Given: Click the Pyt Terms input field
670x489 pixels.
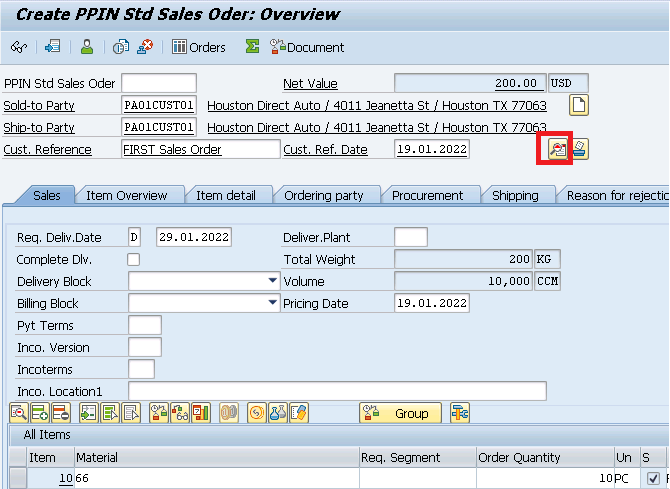Looking at the screenshot, I should [145, 325].
